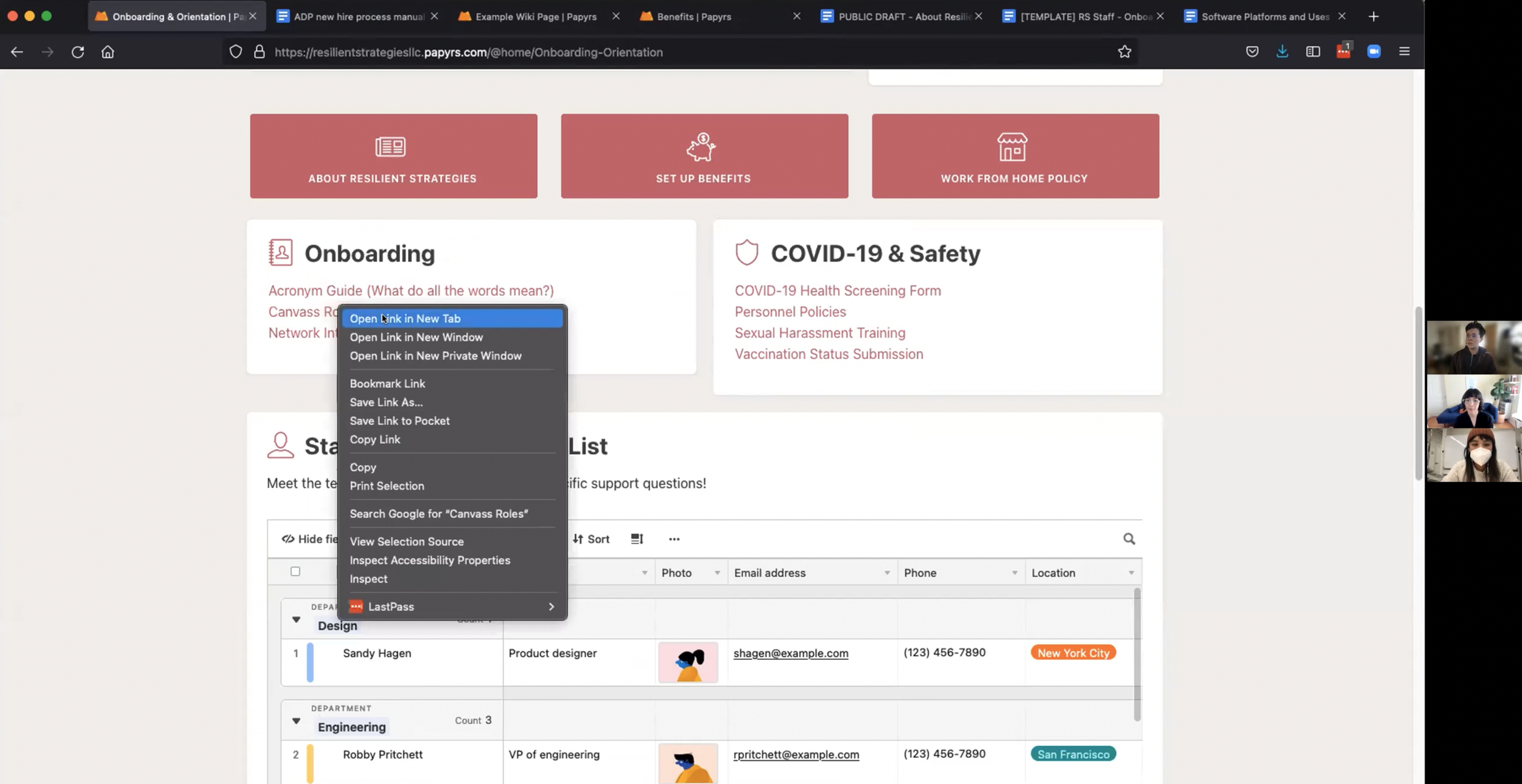Switch to the Benefits | Papyrs tab
The image size is (1522, 784).
[x=693, y=16]
